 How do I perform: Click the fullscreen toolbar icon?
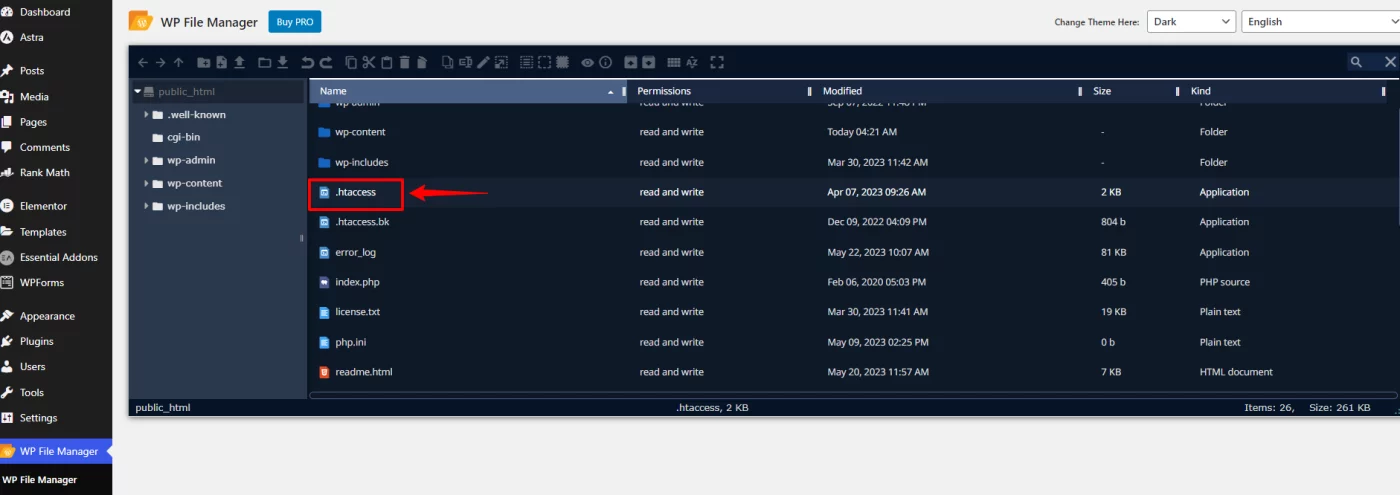(716, 62)
